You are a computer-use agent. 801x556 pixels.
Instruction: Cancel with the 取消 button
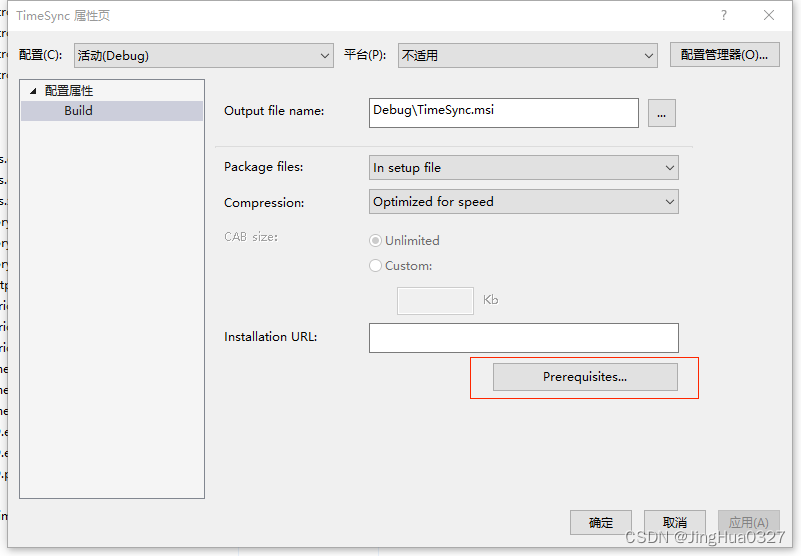(674, 522)
